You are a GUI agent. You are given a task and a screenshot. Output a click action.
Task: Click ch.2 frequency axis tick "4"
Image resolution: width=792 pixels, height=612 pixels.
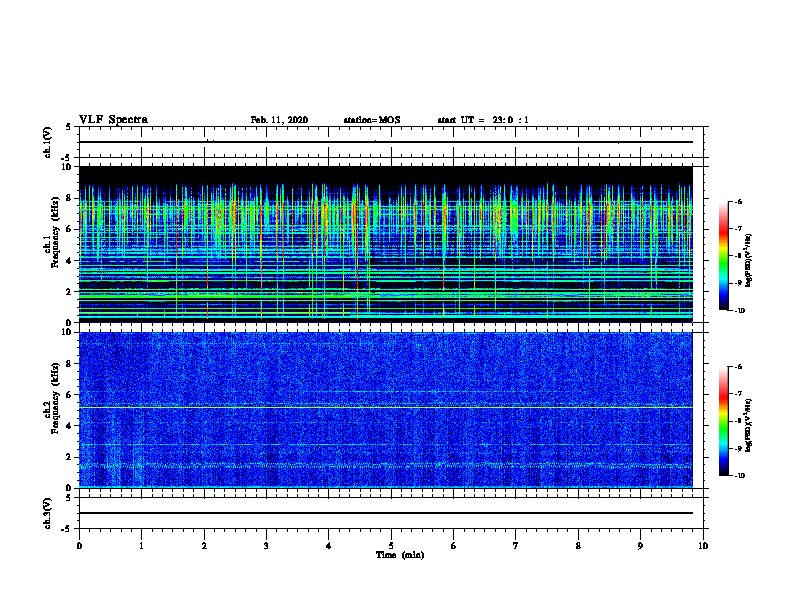tap(70, 426)
